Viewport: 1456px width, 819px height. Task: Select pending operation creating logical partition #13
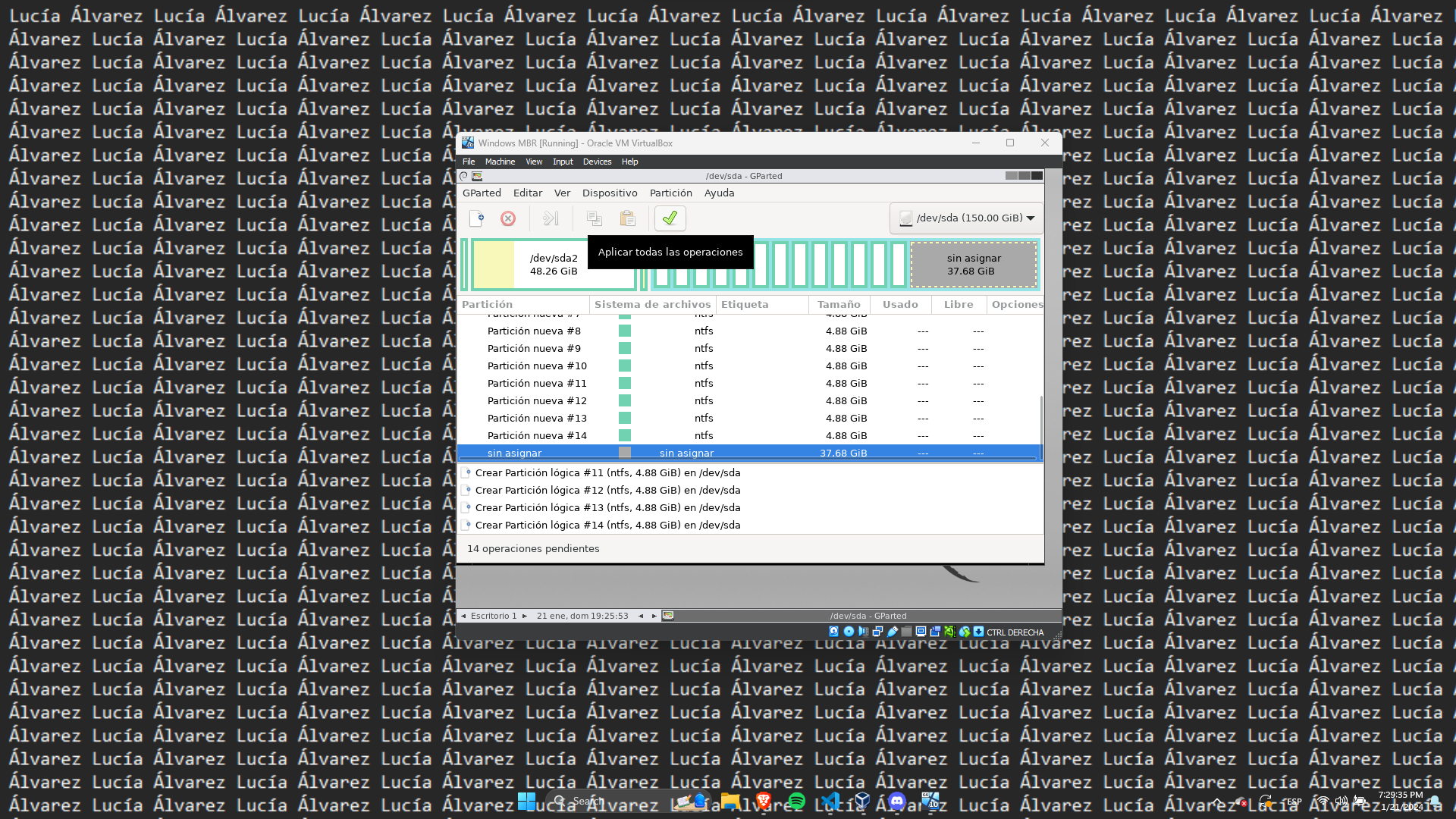pyautogui.click(x=607, y=508)
